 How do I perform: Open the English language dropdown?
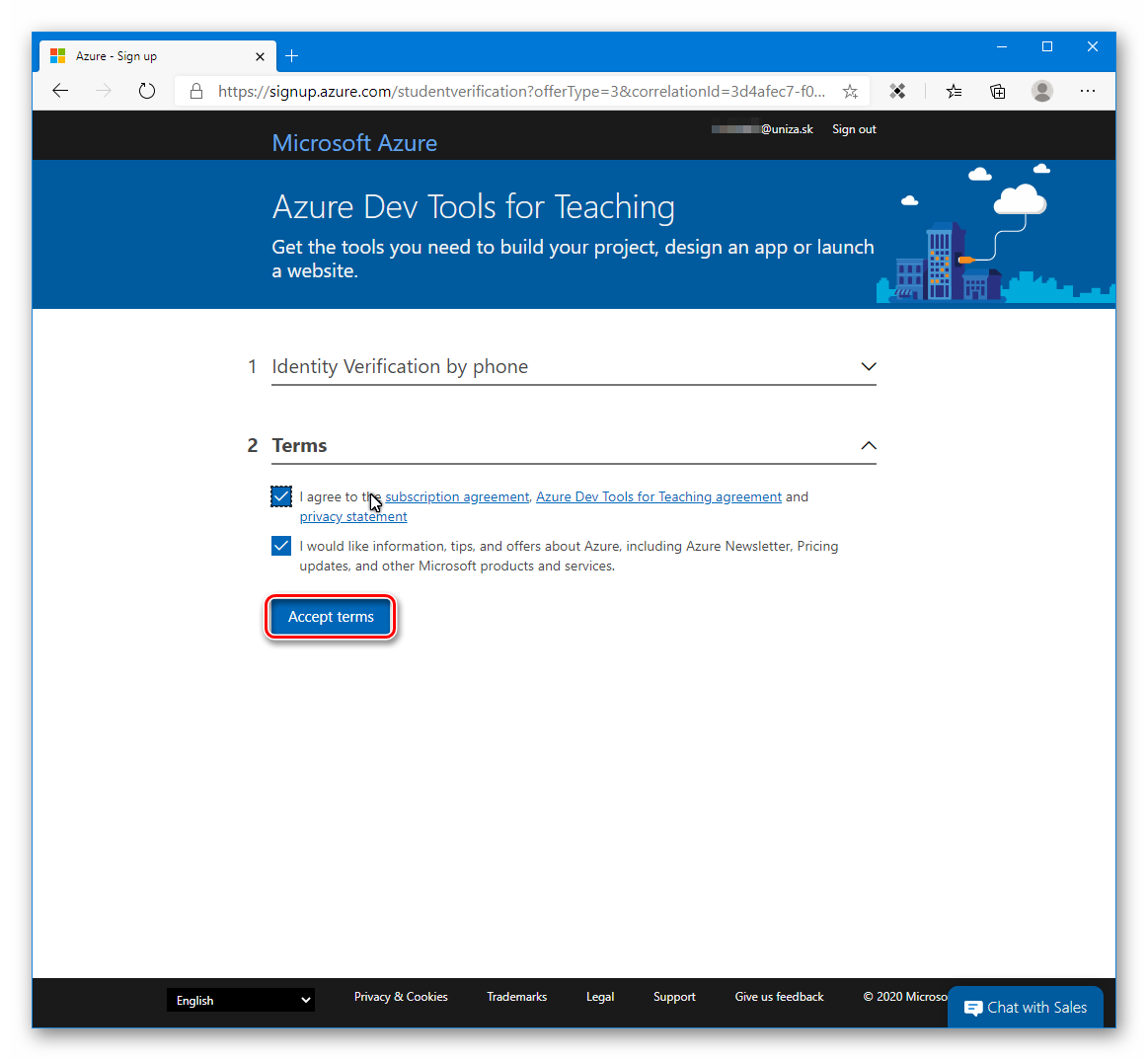[x=240, y=1000]
